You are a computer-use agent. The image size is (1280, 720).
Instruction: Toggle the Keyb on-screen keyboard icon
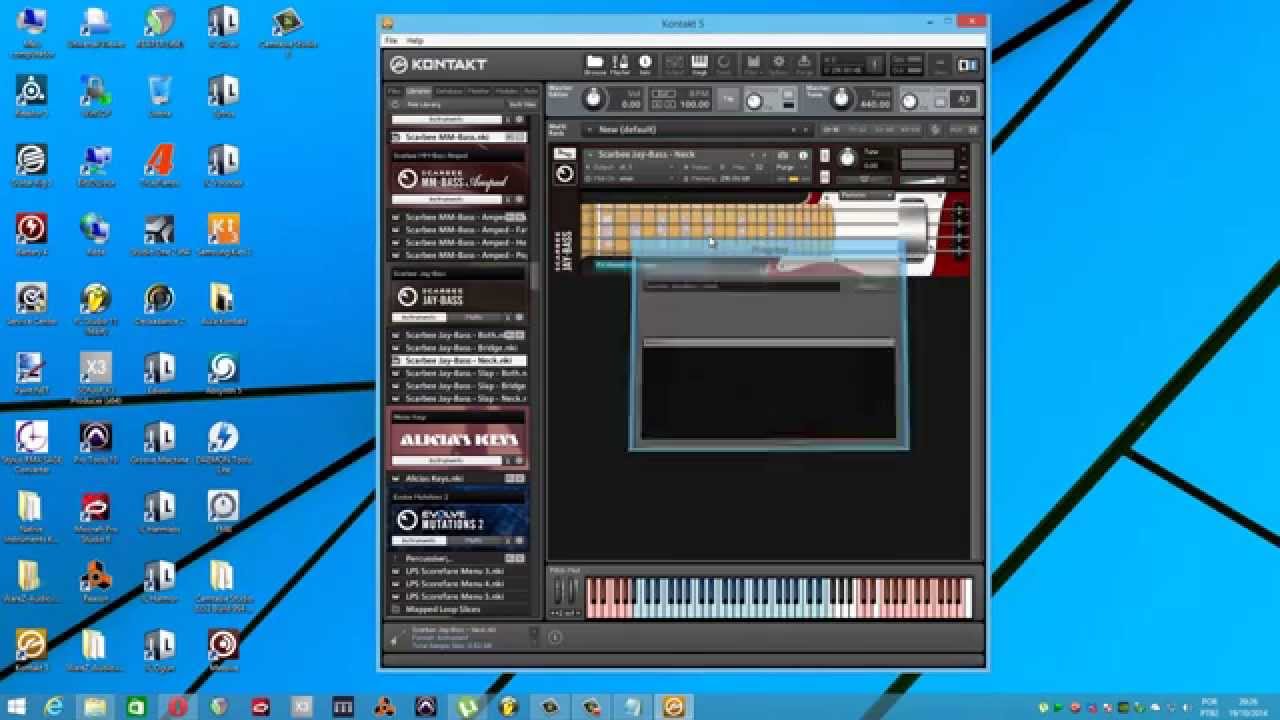pos(699,65)
